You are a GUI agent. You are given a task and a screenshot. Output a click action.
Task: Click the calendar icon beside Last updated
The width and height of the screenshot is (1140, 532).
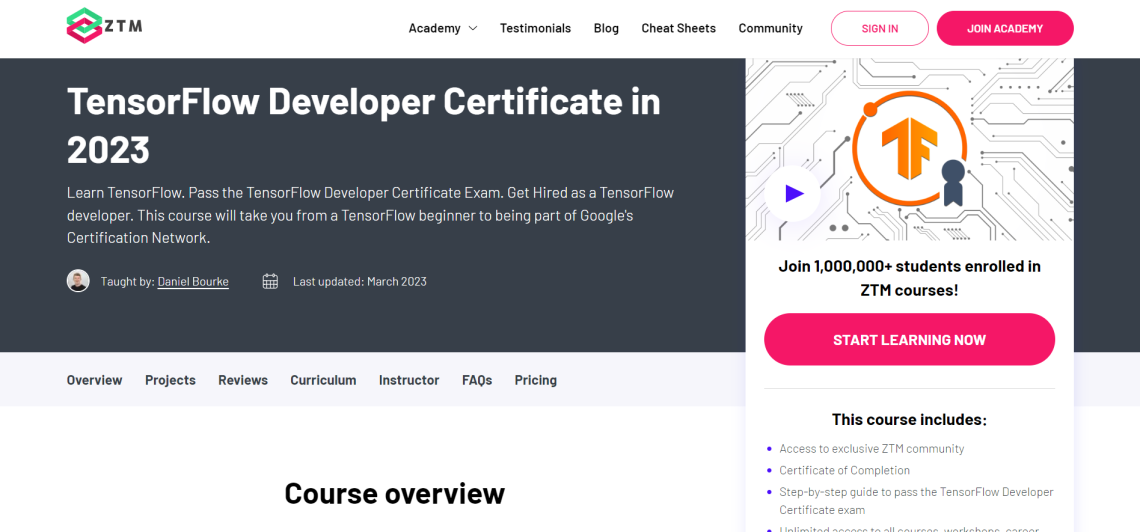tap(270, 281)
